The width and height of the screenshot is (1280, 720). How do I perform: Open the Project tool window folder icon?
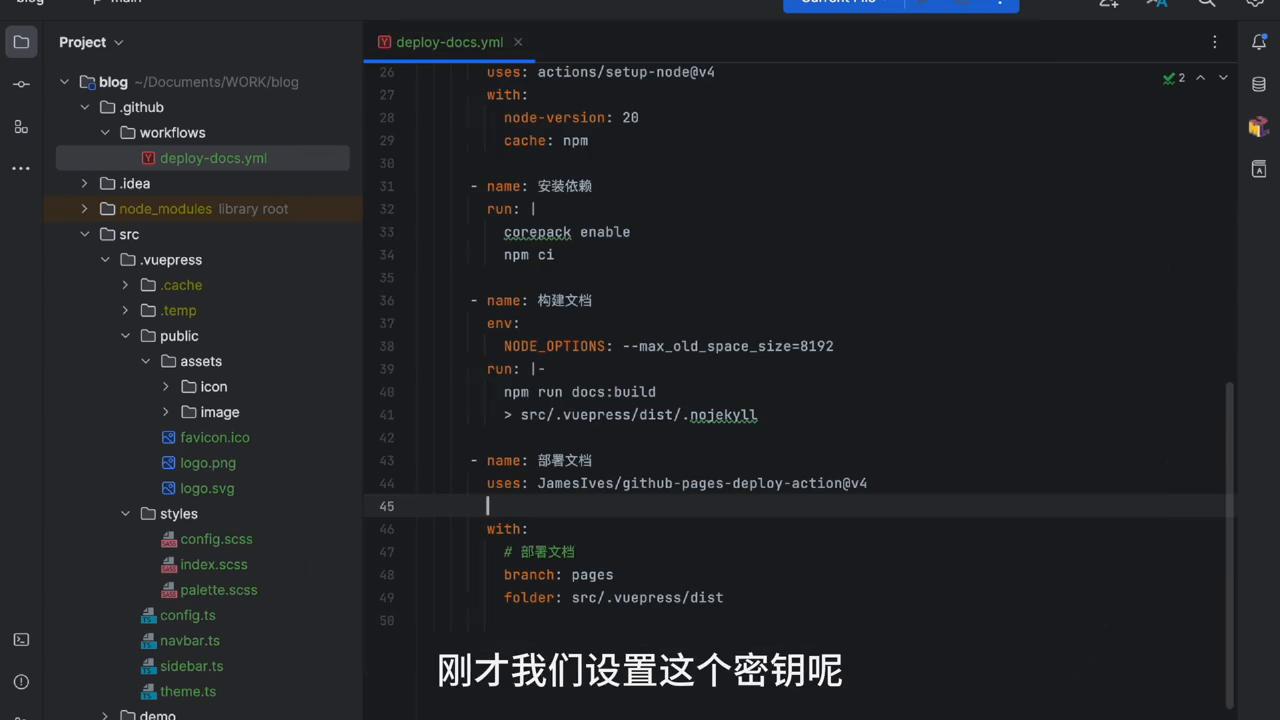21,42
